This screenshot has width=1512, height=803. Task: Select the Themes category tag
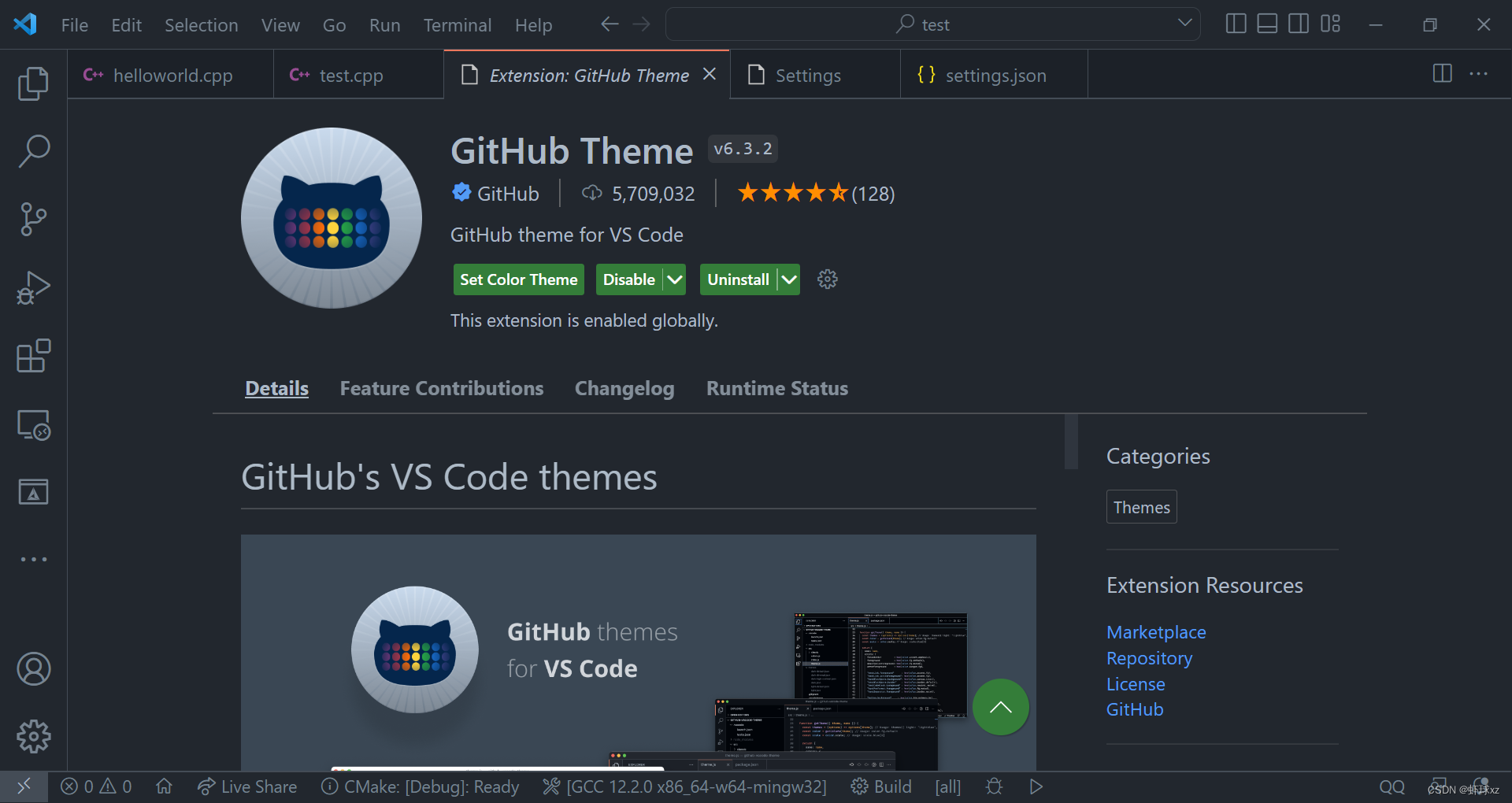click(1141, 507)
